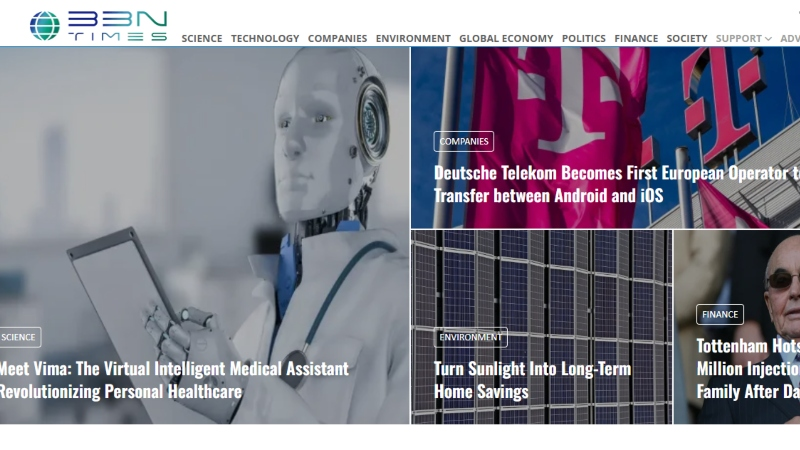Click the ENVIRONMENT tag on solar panel story
Image resolution: width=800 pixels, height=450 pixels.
pyautogui.click(x=470, y=337)
